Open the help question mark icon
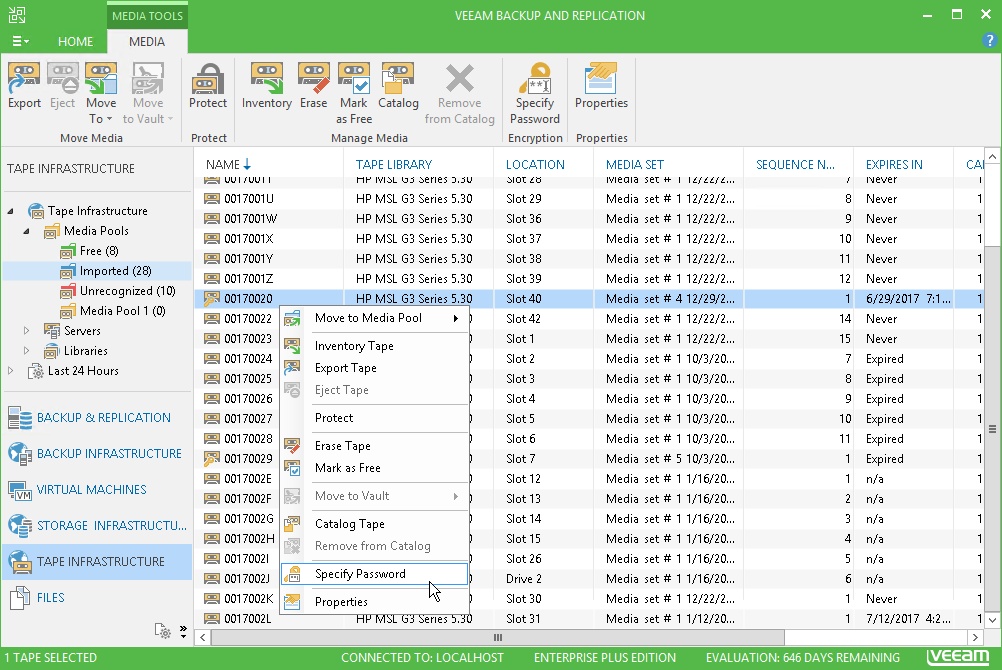 point(990,40)
